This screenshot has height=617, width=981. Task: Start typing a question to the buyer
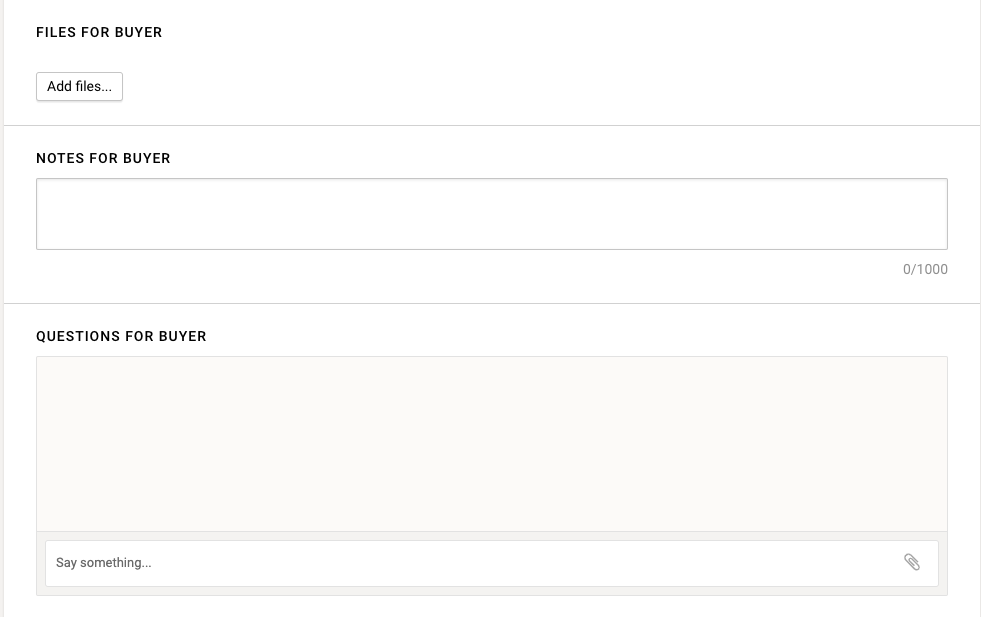pyautogui.click(x=470, y=563)
